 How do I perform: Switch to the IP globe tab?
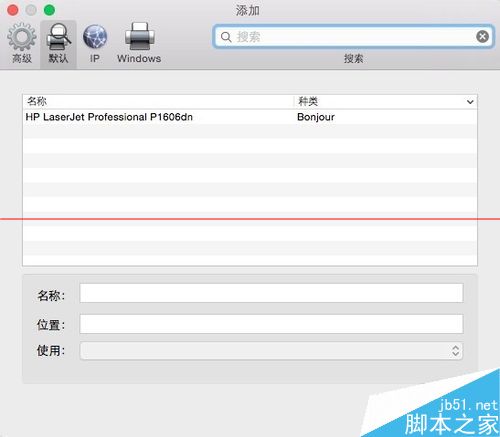[95, 44]
